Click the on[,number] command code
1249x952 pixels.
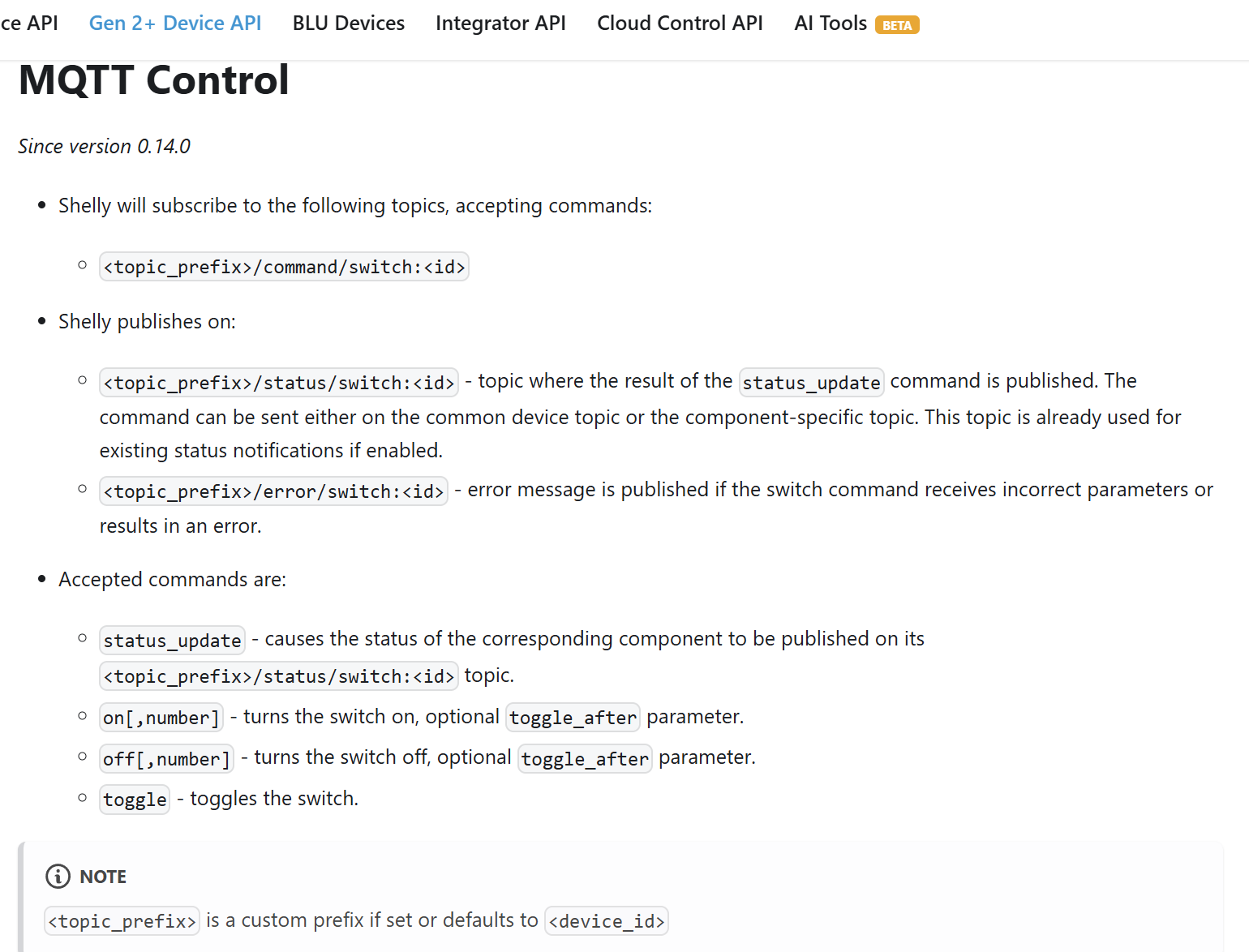click(x=161, y=718)
